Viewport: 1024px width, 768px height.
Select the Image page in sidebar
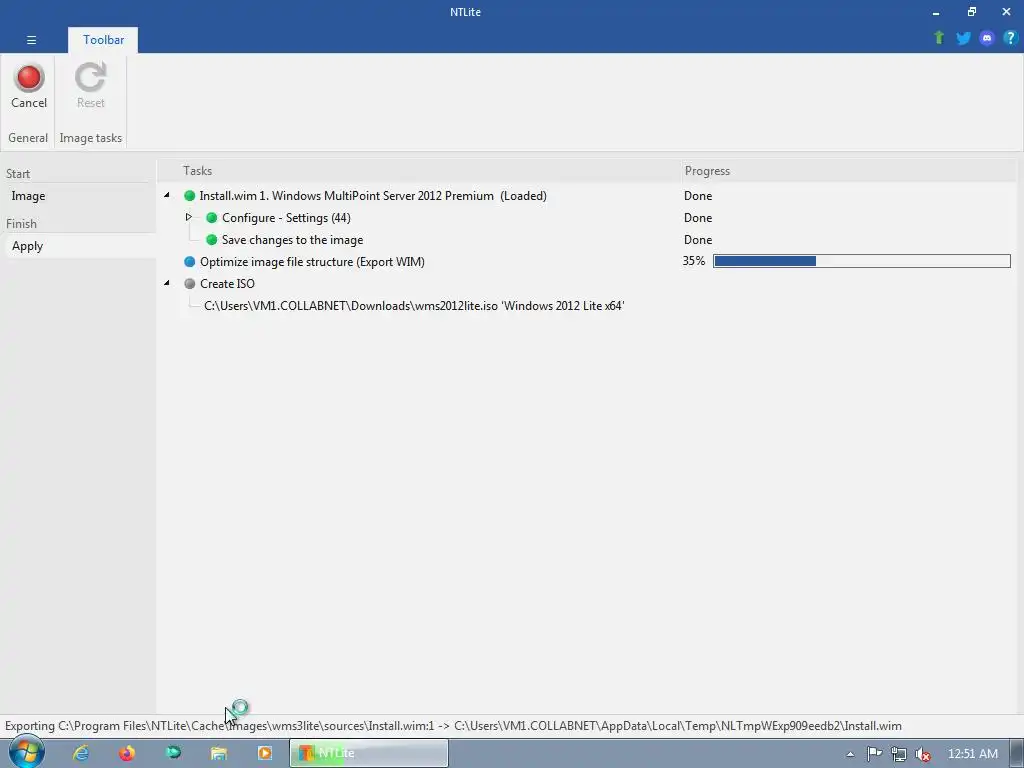click(x=78, y=196)
